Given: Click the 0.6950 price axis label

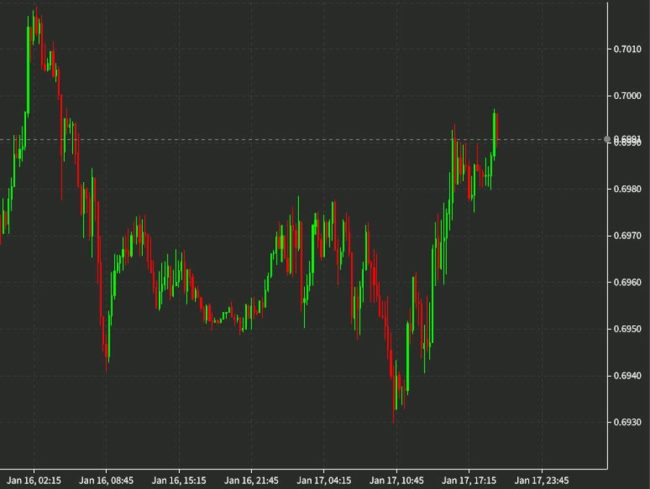Looking at the screenshot, I should 628,329.
